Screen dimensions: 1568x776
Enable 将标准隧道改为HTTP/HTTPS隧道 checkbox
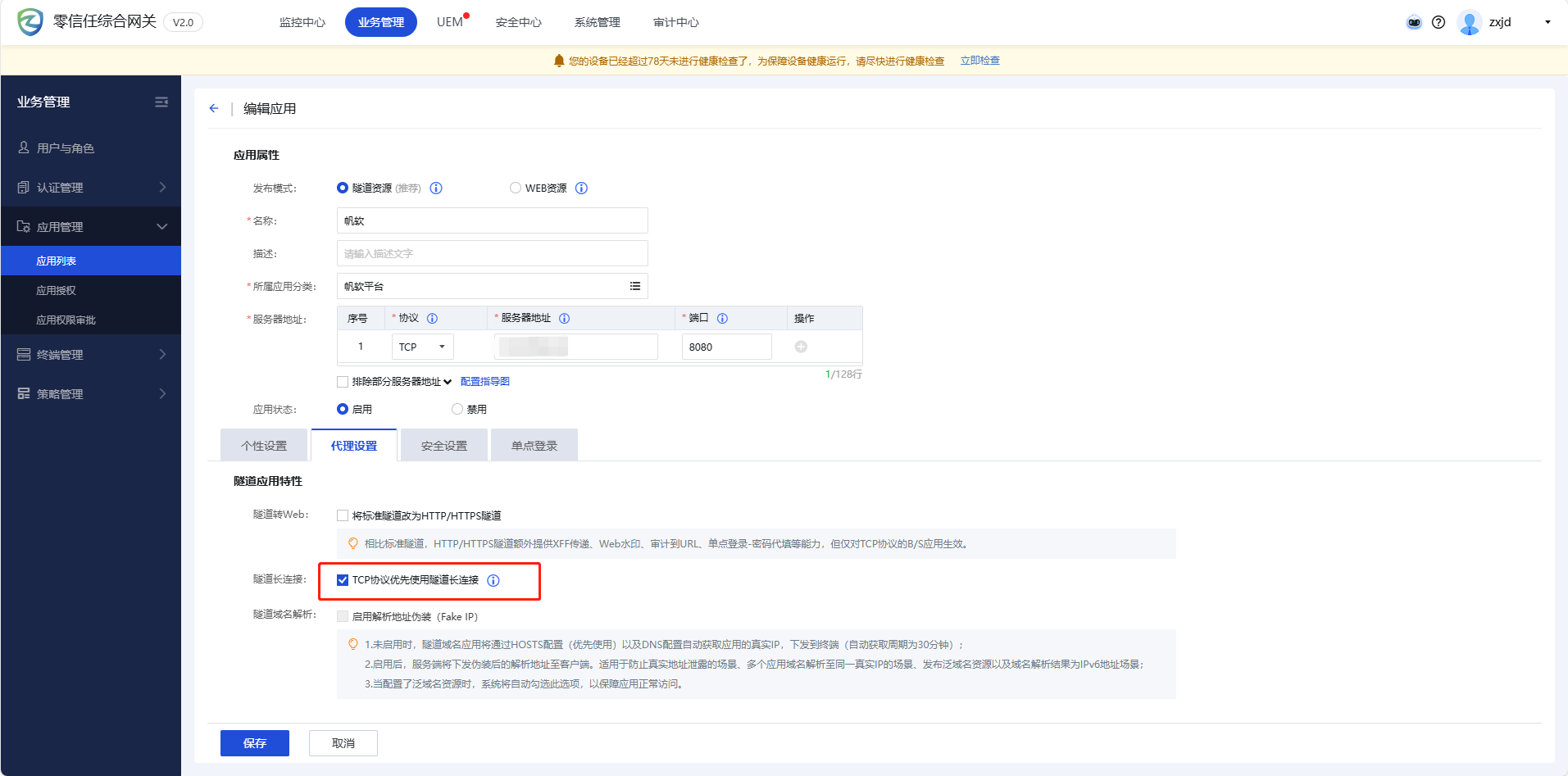tap(343, 515)
